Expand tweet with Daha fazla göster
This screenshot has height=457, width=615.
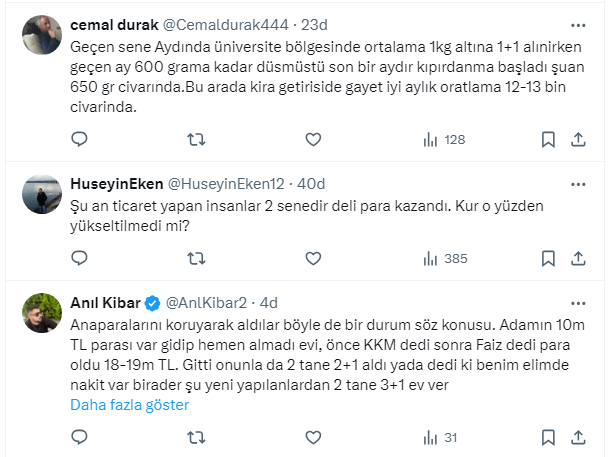tap(129, 405)
